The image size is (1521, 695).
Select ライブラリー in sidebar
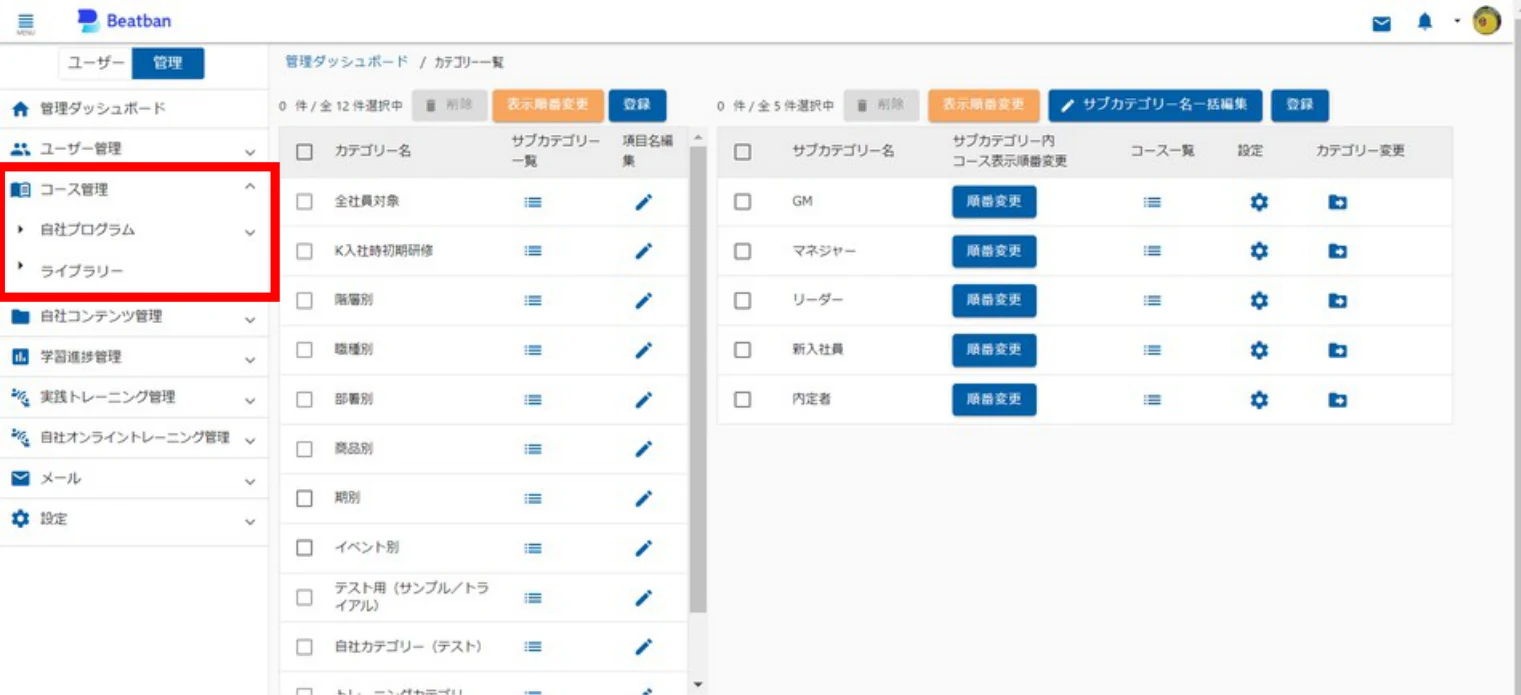point(82,271)
